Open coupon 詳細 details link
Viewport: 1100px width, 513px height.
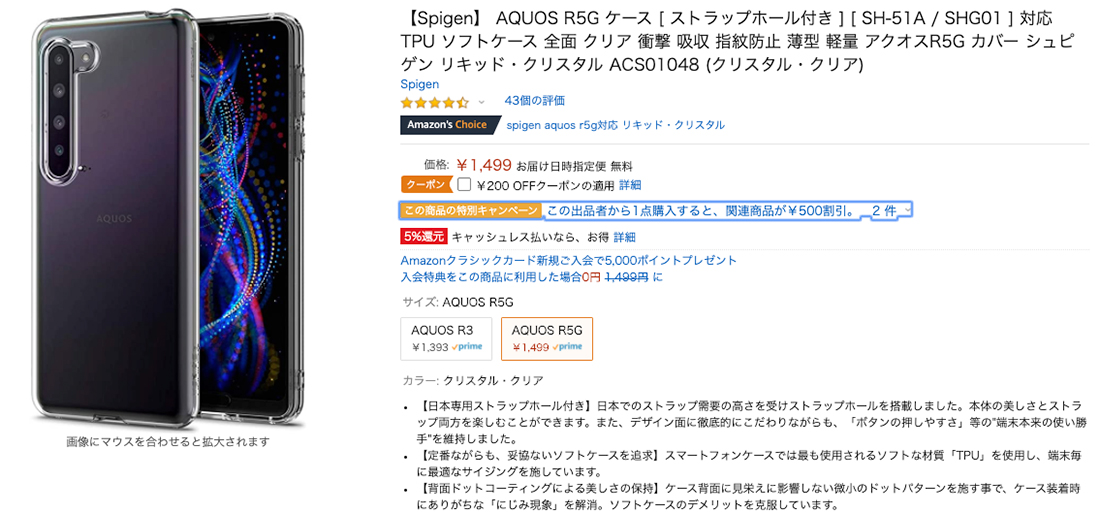coord(630,185)
